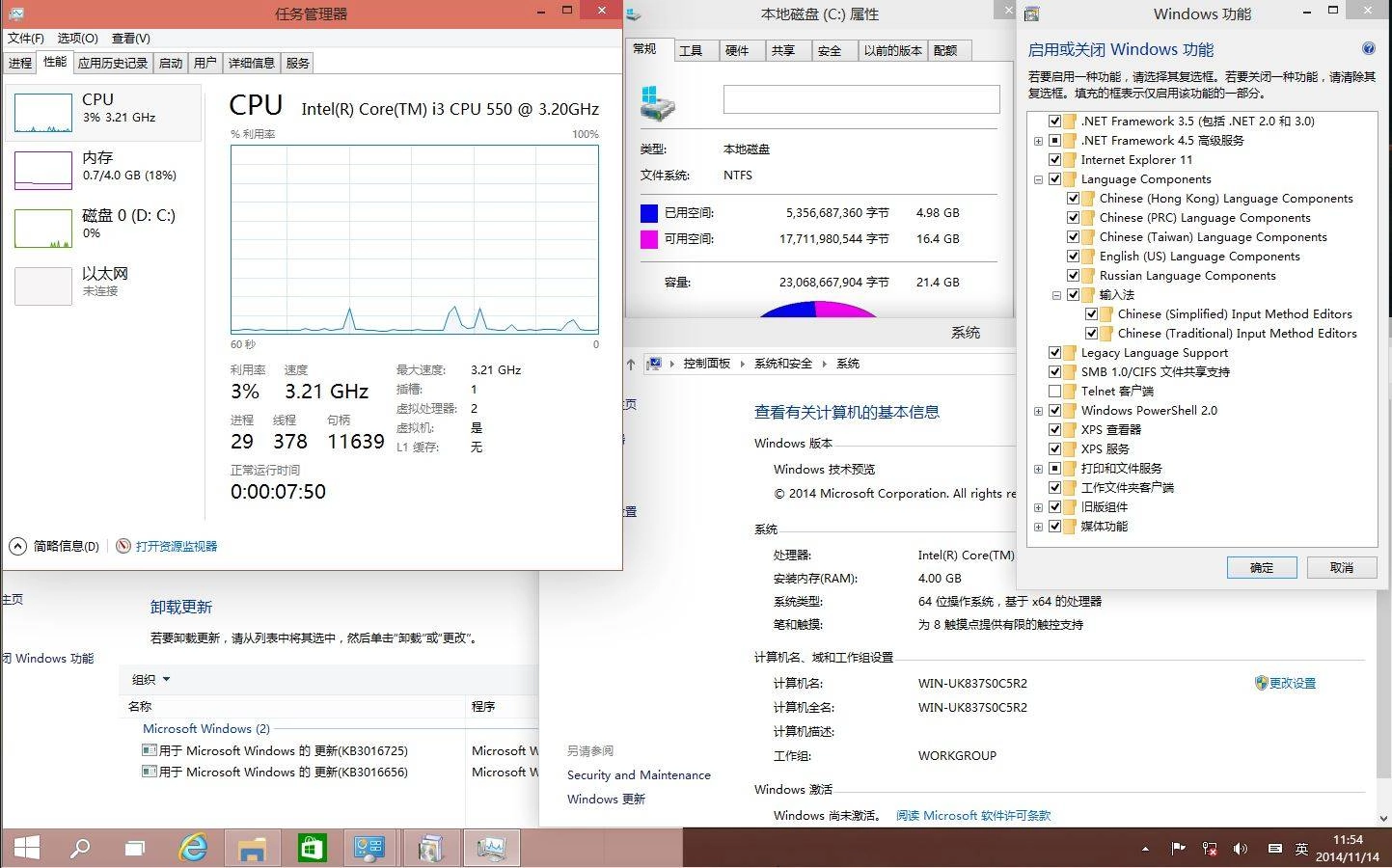This screenshot has height=868, width=1392.
Task: Open Microsoft Software License Terms link
Action: (x=973, y=815)
